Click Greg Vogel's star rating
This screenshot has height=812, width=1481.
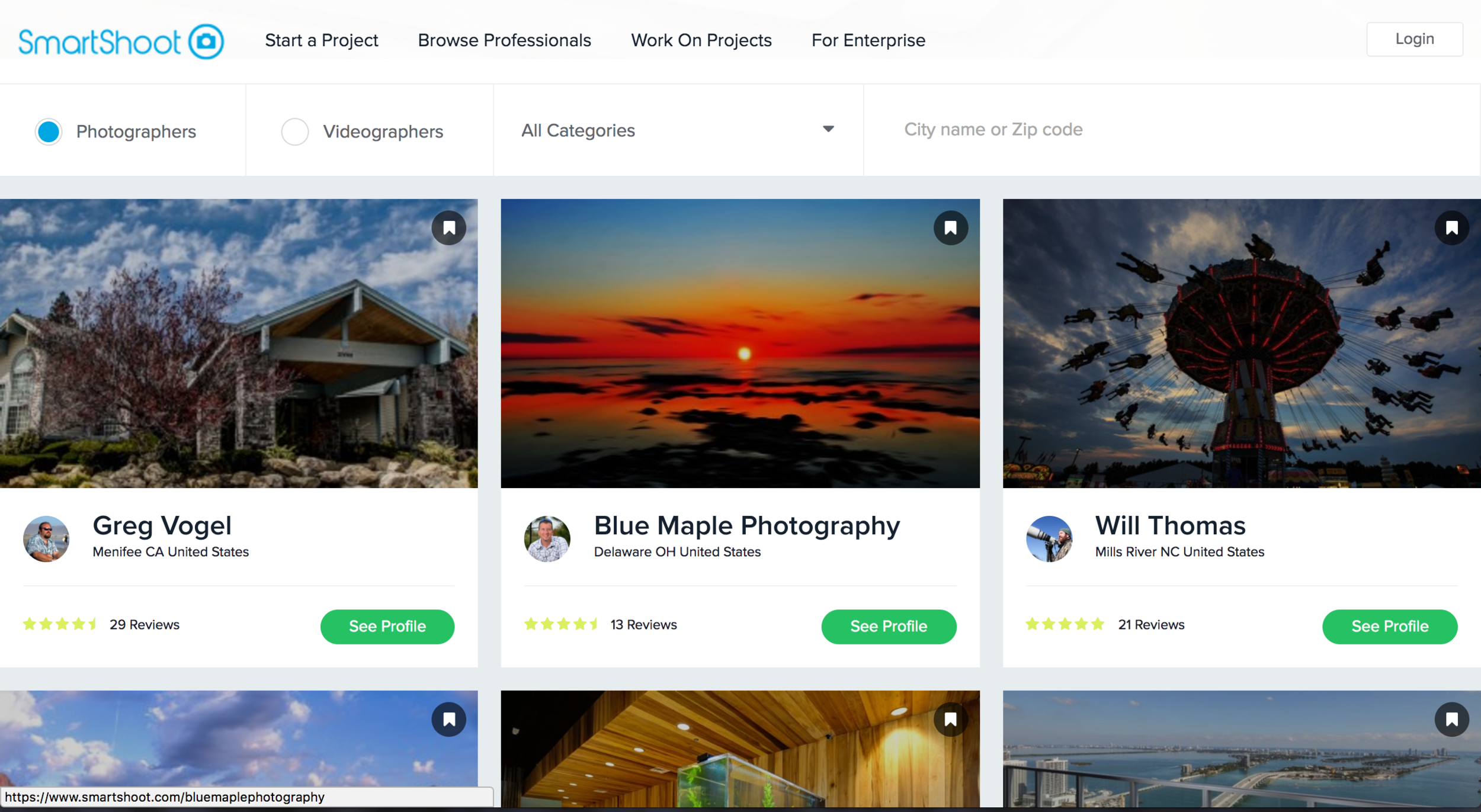(x=60, y=624)
